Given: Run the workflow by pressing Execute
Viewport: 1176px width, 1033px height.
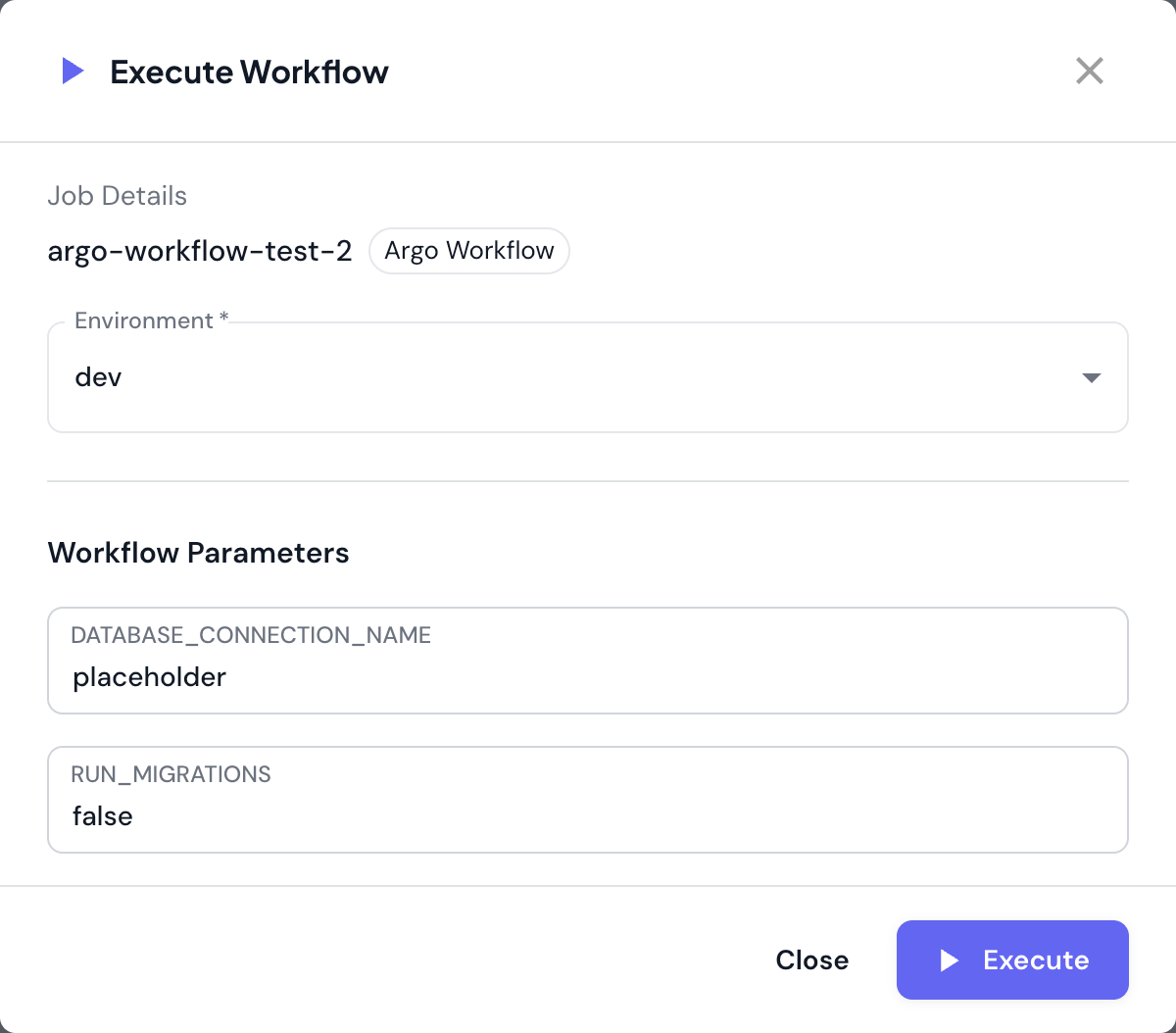Looking at the screenshot, I should point(1012,960).
